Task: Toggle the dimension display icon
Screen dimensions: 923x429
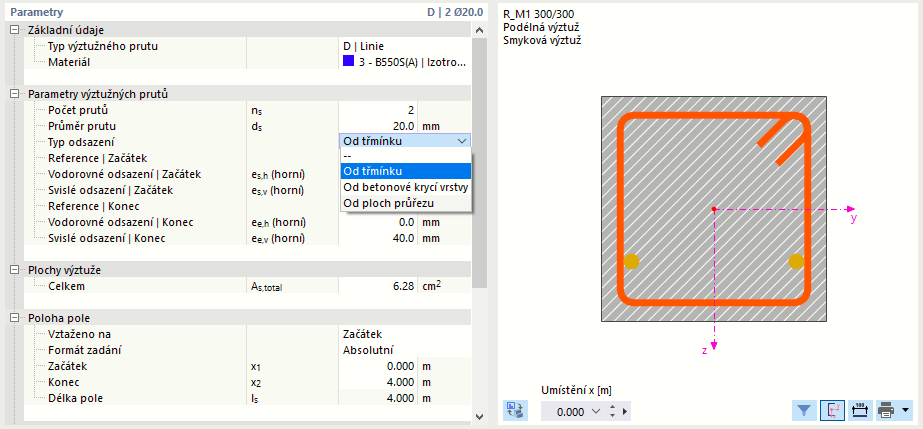Action: click(861, 410)
